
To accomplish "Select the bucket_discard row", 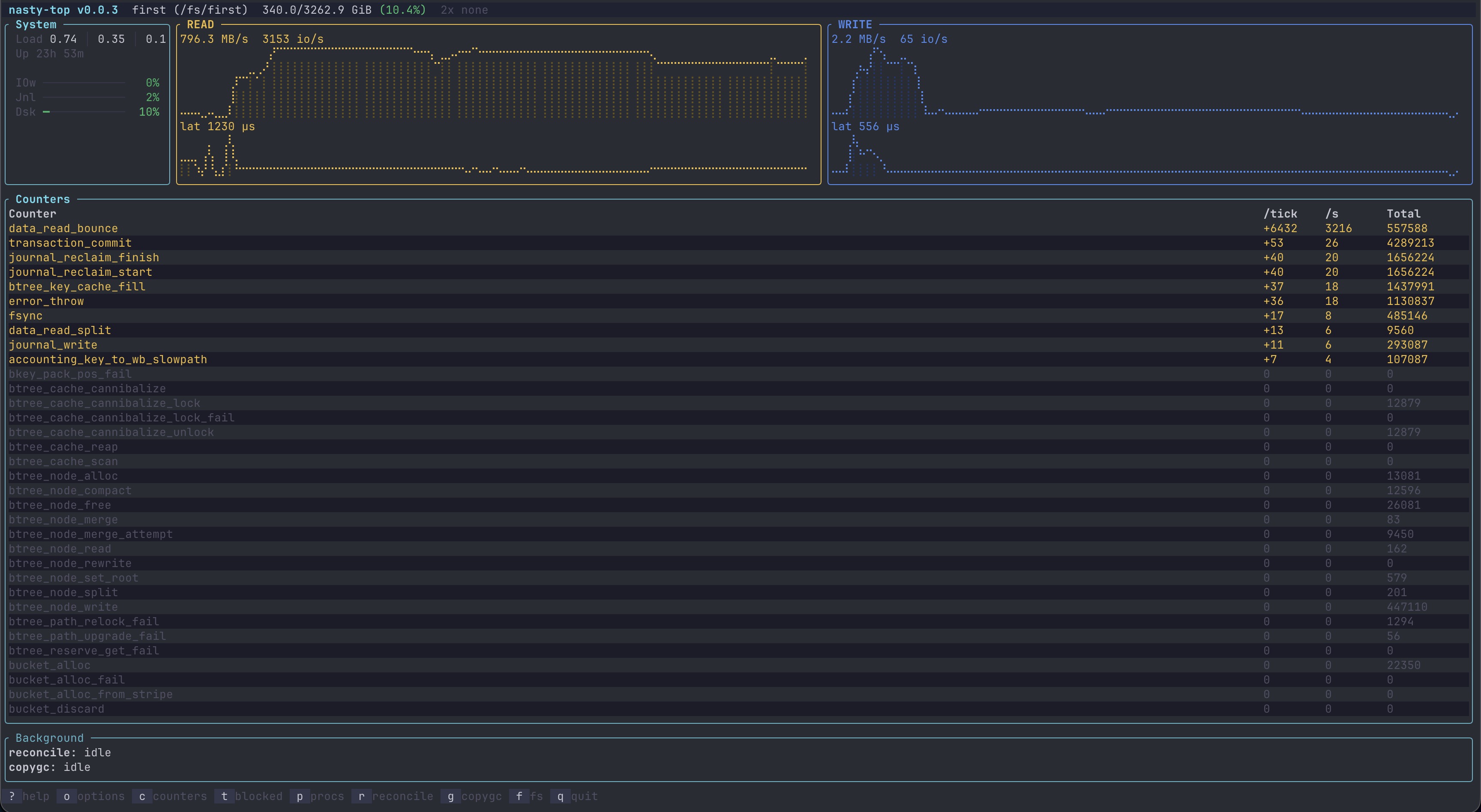I will tap(738, 709).
